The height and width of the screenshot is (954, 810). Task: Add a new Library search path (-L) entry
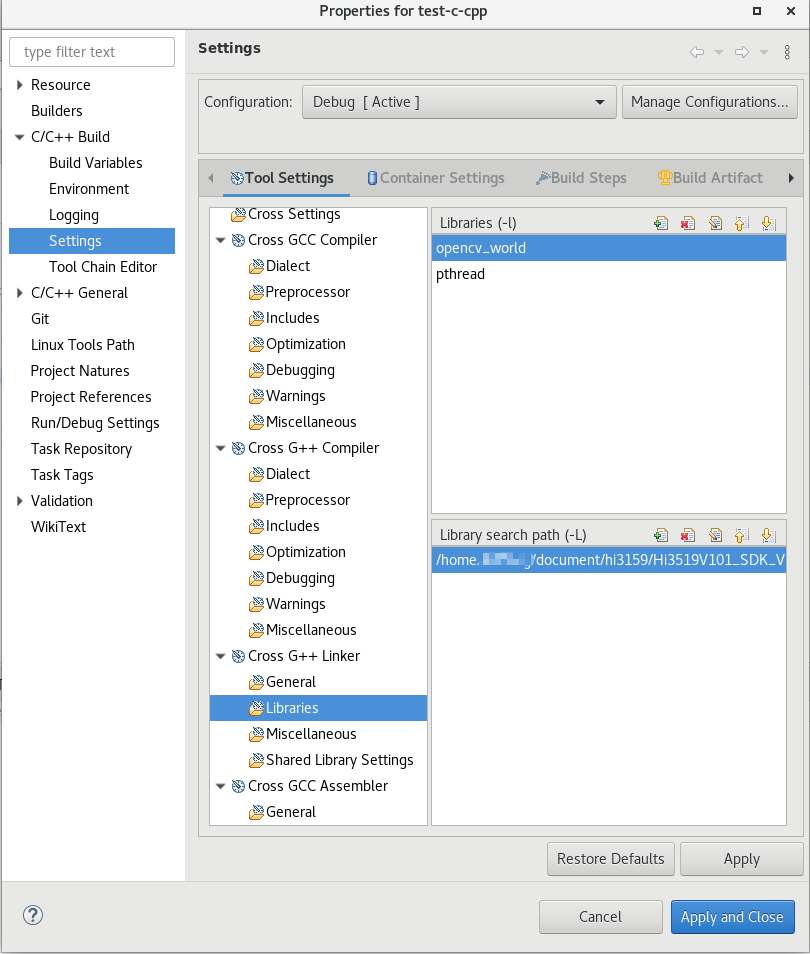point(660,535)
